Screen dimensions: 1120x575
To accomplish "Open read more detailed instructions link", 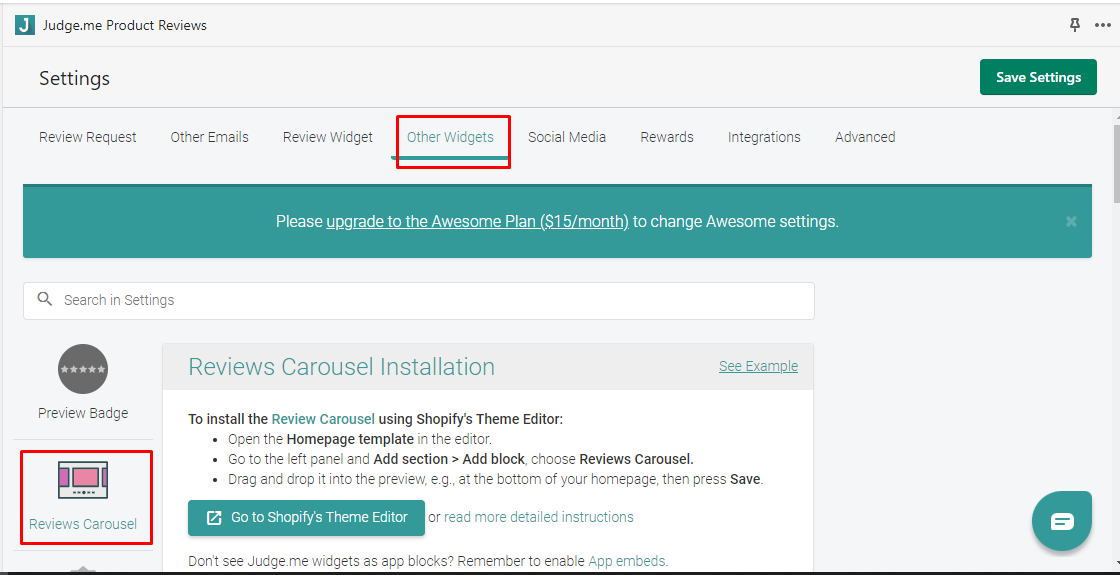I will (539, 517).
